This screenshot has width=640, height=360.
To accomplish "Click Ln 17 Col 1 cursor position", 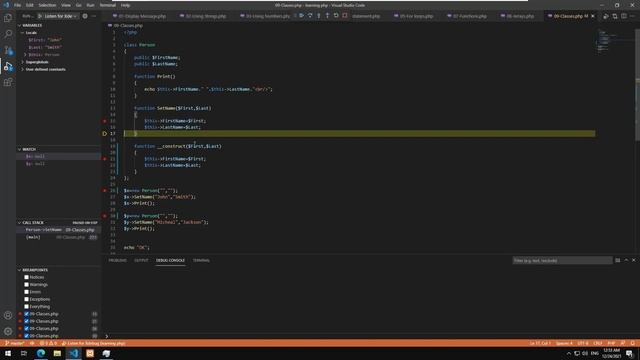I will 540,343.
